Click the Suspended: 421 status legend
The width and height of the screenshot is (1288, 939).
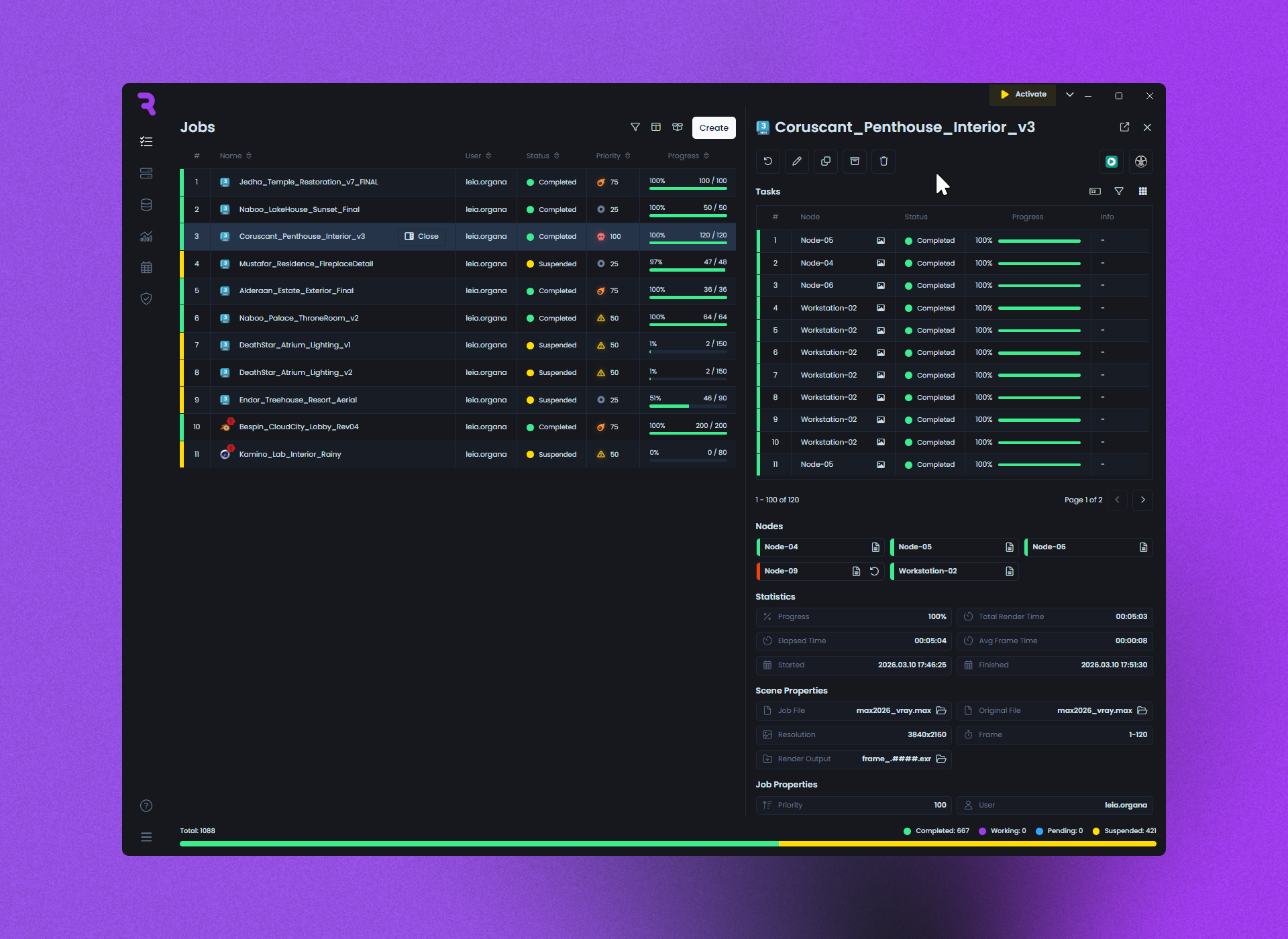1124,831
